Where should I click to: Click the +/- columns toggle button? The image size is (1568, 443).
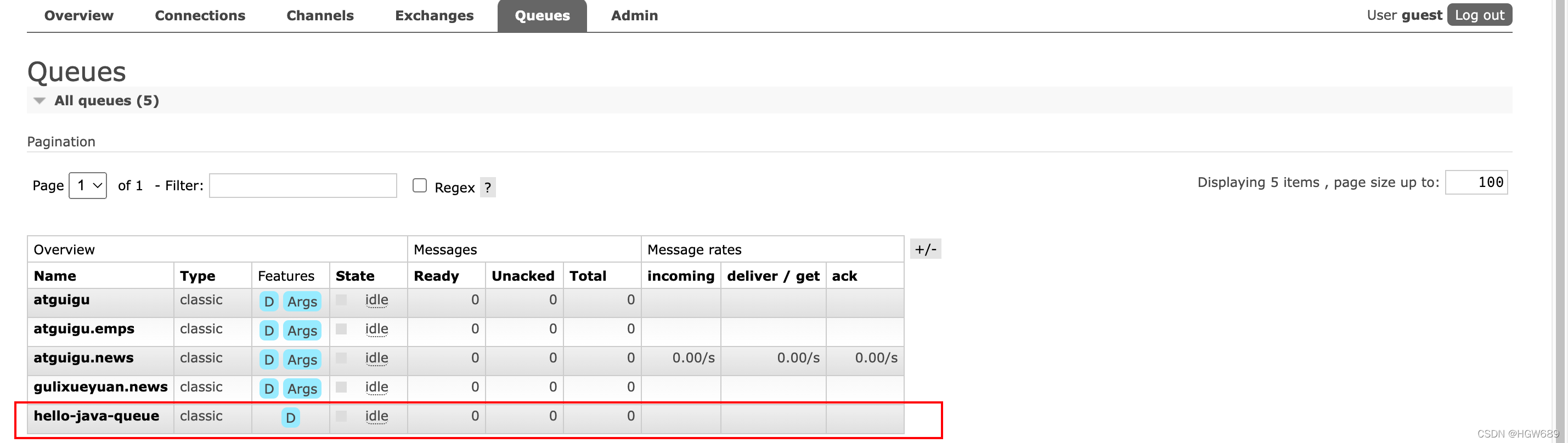click(x=925, y=249)
